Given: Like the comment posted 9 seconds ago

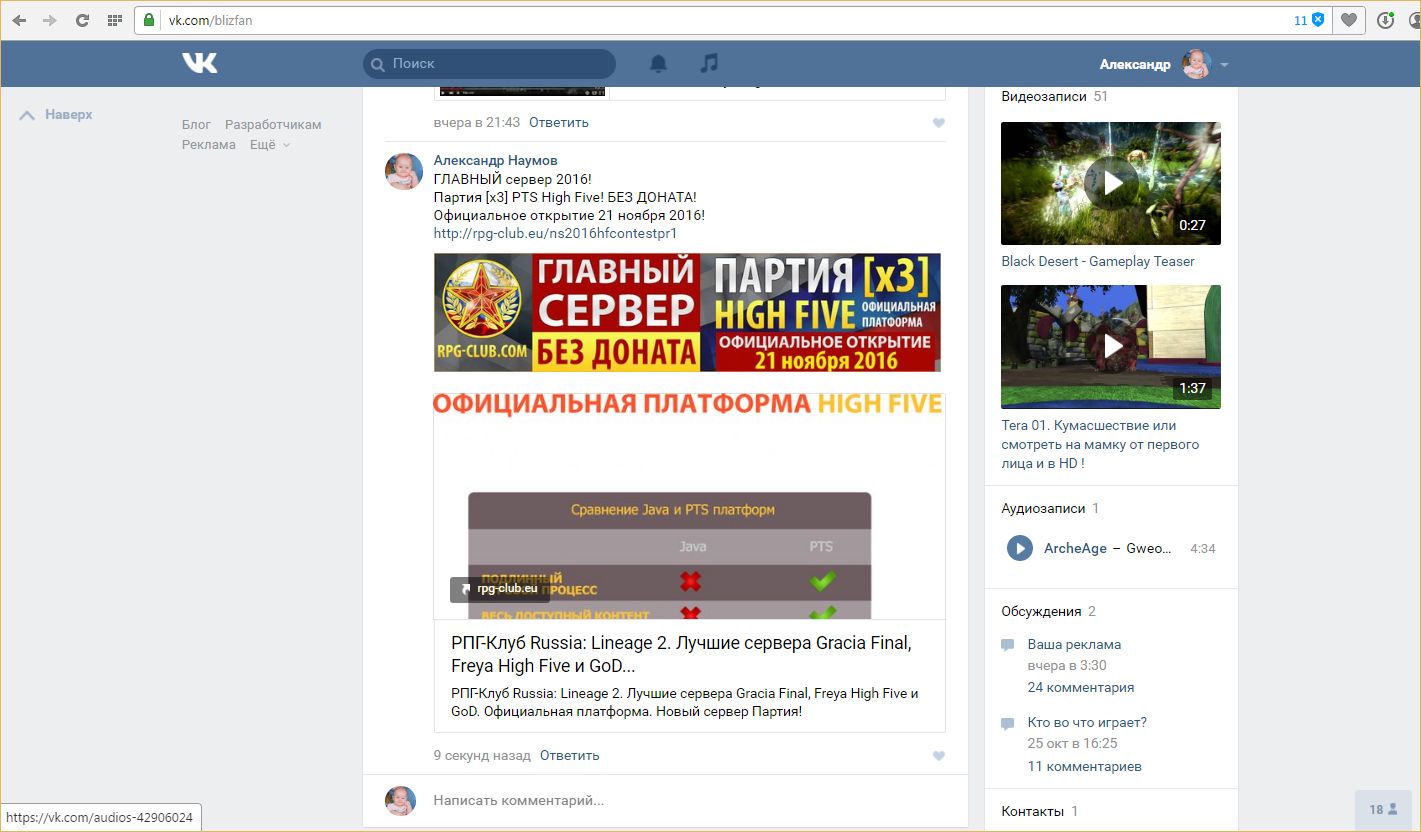Looking at the screenshot, I should pyautogui.click(x=938, y=756).
